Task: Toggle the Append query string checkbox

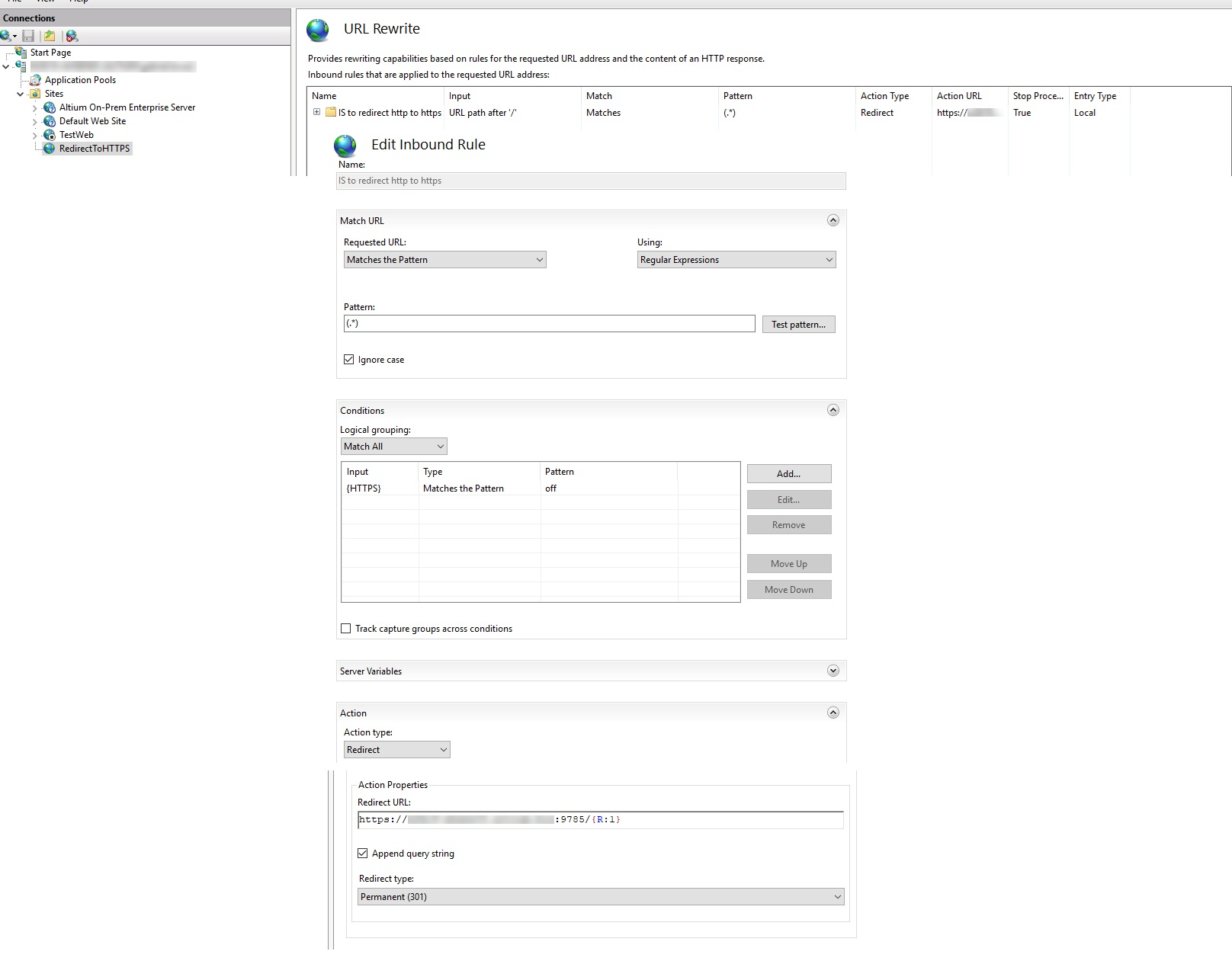Action: 363,854
